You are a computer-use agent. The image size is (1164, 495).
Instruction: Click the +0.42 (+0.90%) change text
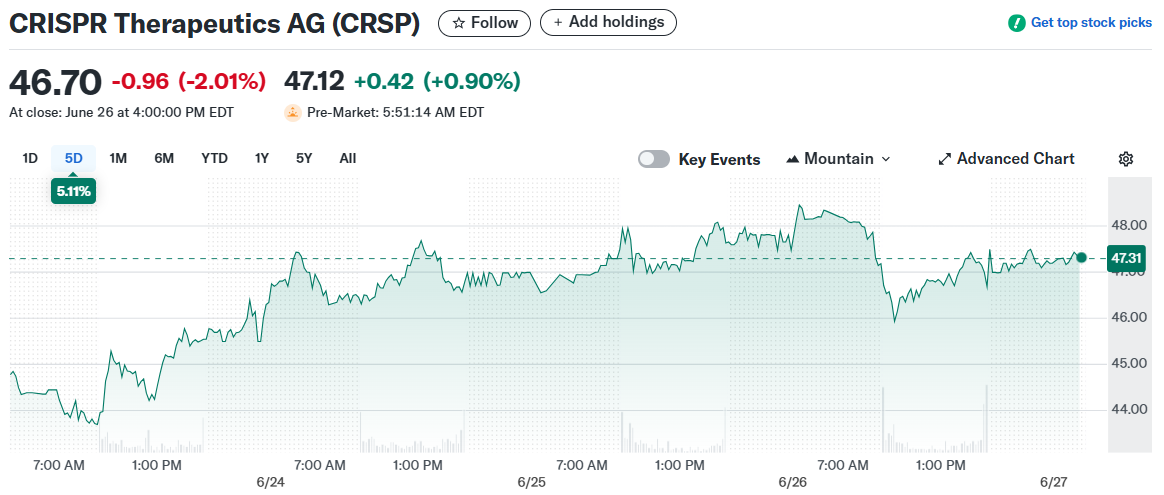click(x=437, y=82)
